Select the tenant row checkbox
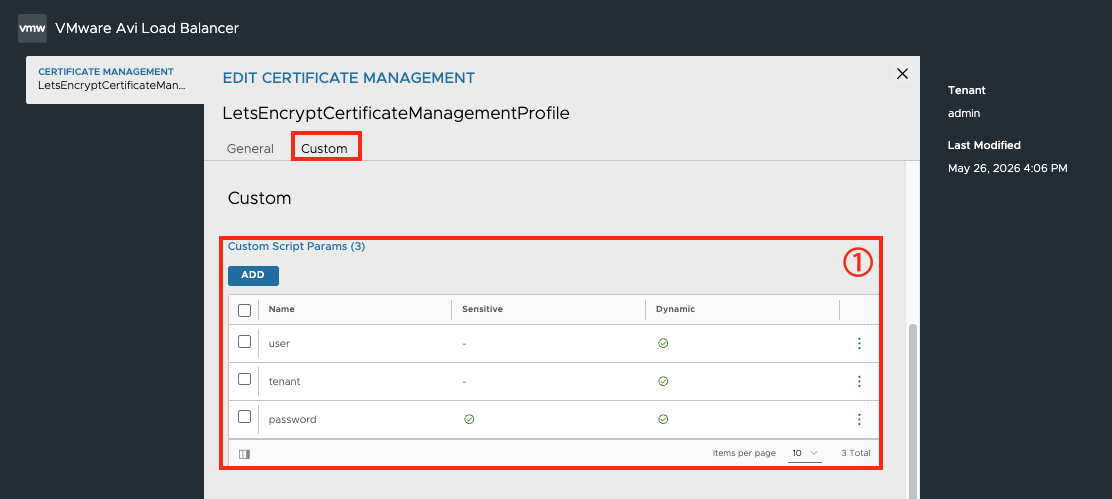Screen dimensions: 1112x499 pyautogui.click(x=245, y=379)
